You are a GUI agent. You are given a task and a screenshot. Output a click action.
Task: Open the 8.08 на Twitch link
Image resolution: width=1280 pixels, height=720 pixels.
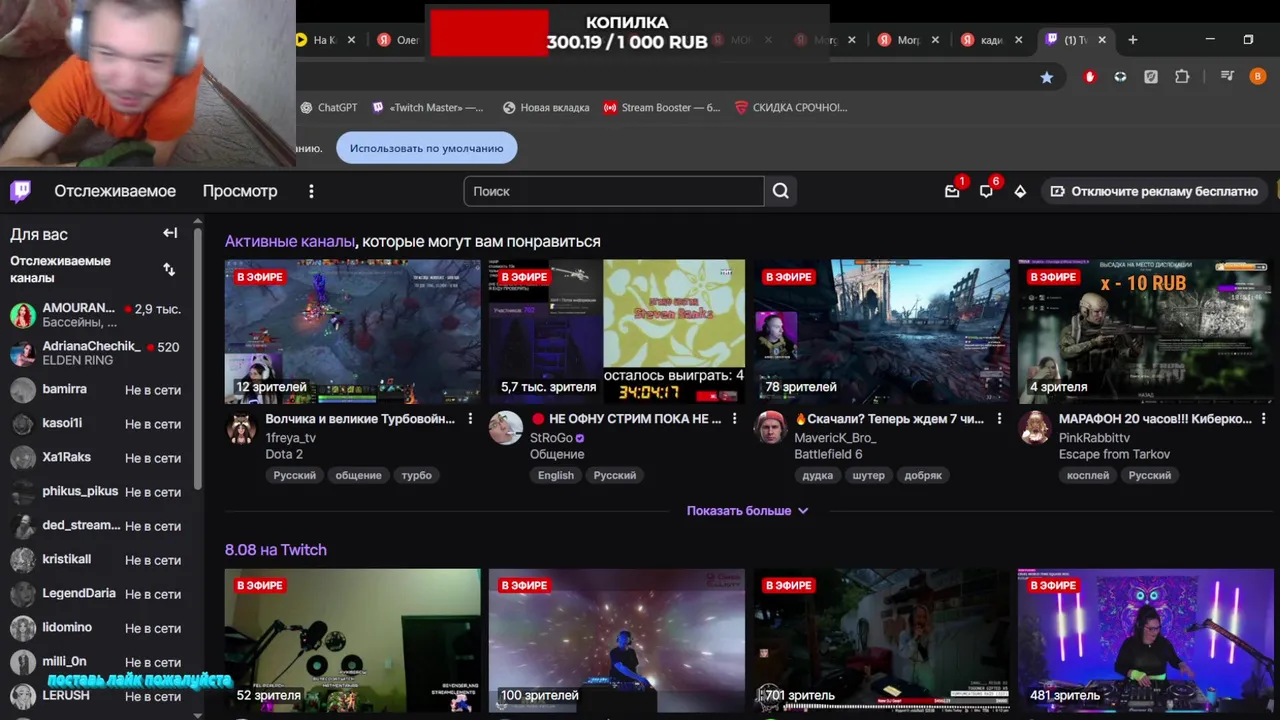[x=276, y=549]
